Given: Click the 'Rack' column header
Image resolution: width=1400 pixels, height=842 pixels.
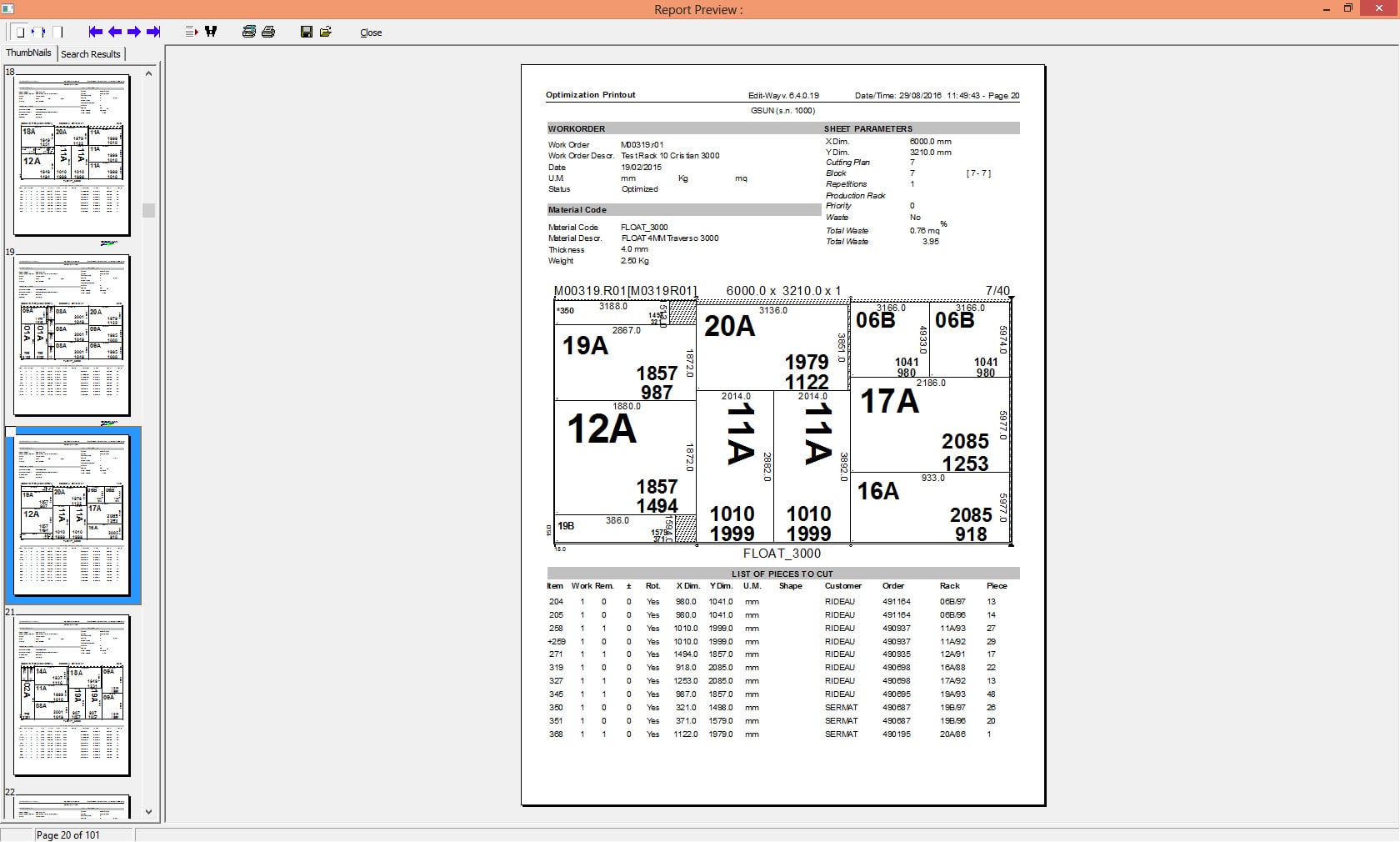Looking at the screenshot, I should 949,586.
